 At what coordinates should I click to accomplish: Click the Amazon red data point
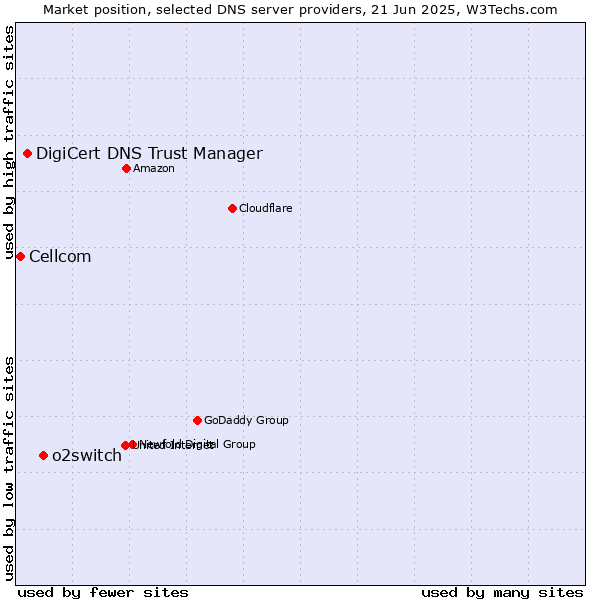coord(127,168)
